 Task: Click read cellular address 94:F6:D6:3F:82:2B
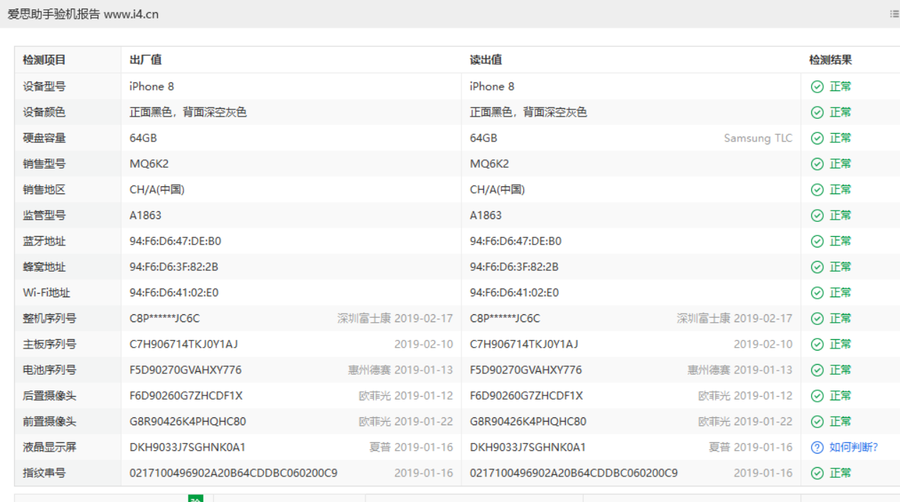pos(514,267)
